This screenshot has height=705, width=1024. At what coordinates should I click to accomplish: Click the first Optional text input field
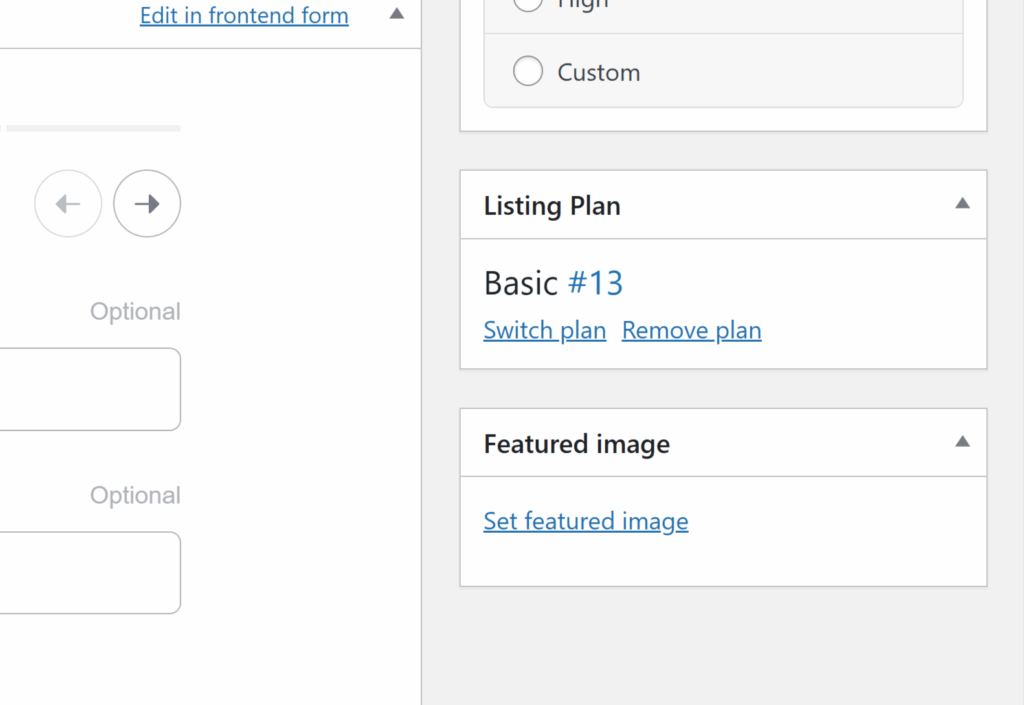(90, 389)
